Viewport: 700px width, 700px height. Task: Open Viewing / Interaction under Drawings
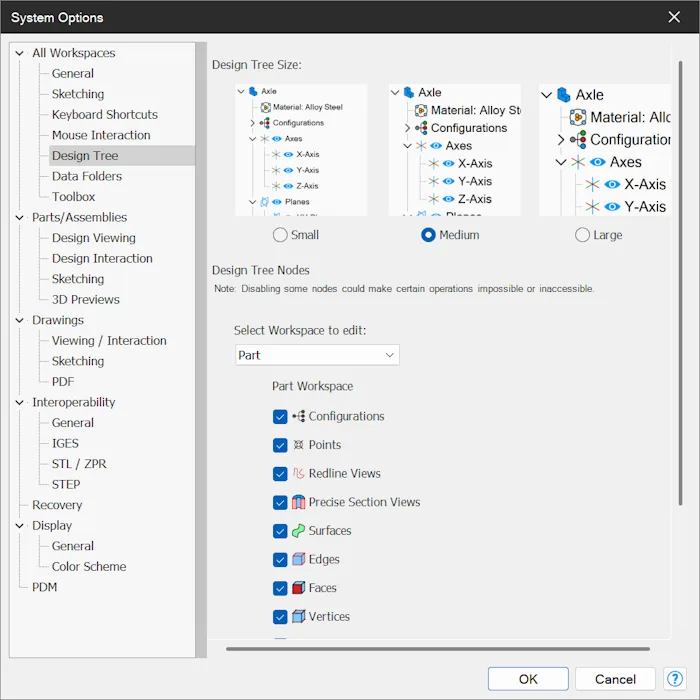coord(109,341)
